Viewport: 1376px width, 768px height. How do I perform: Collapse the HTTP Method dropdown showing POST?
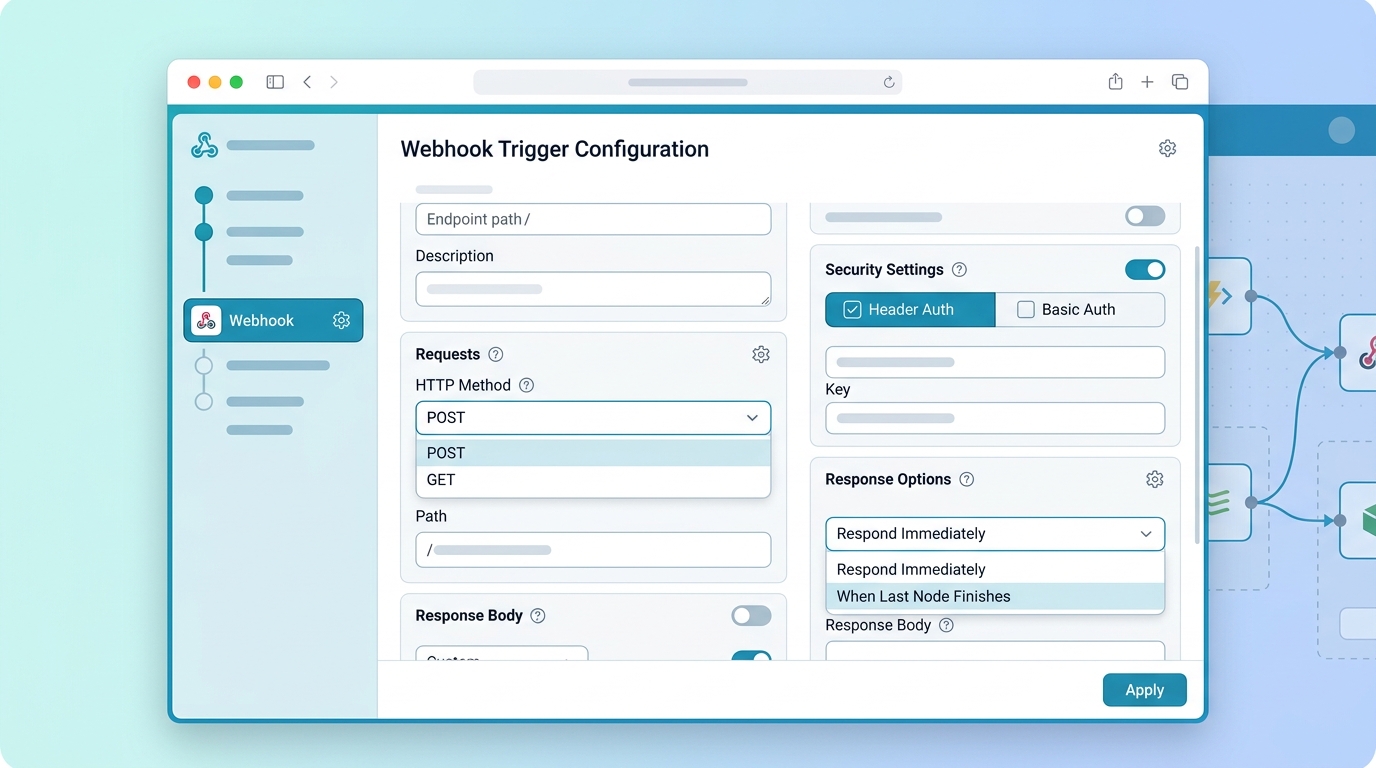pos(593,418)
